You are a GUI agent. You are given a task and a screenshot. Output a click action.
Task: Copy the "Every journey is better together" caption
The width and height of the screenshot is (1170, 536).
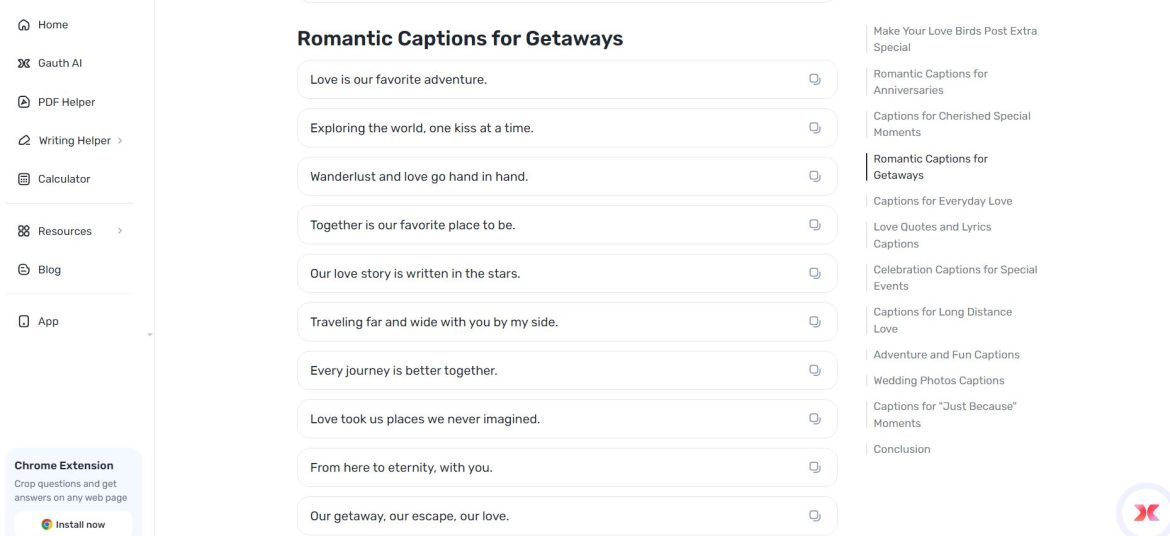tap(815, 371)
